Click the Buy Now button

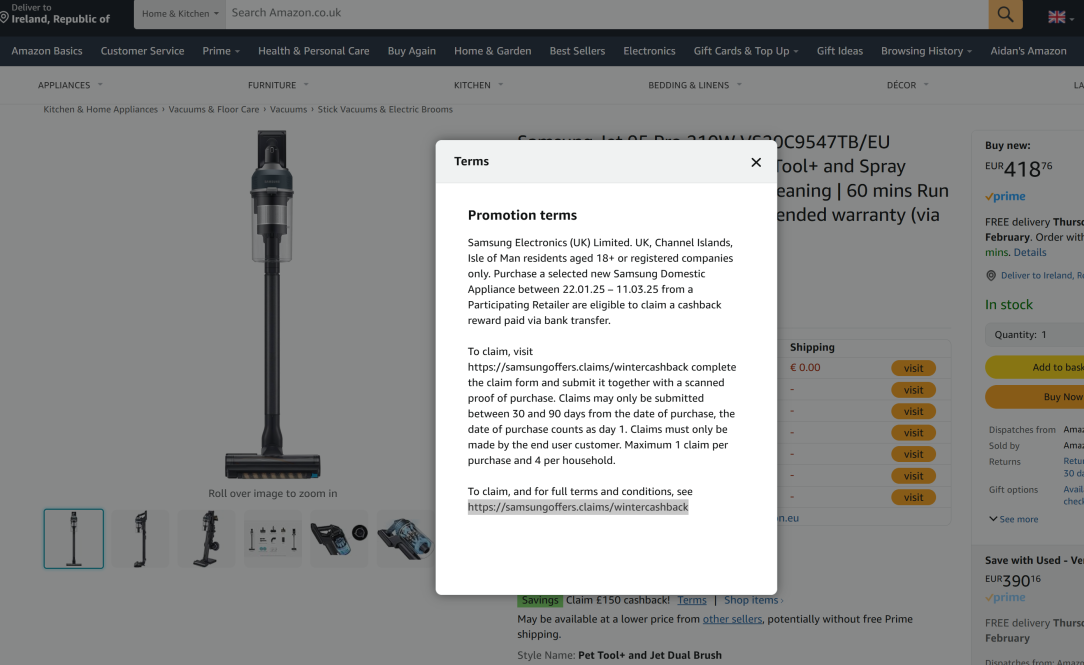(x=1034, y=397)
